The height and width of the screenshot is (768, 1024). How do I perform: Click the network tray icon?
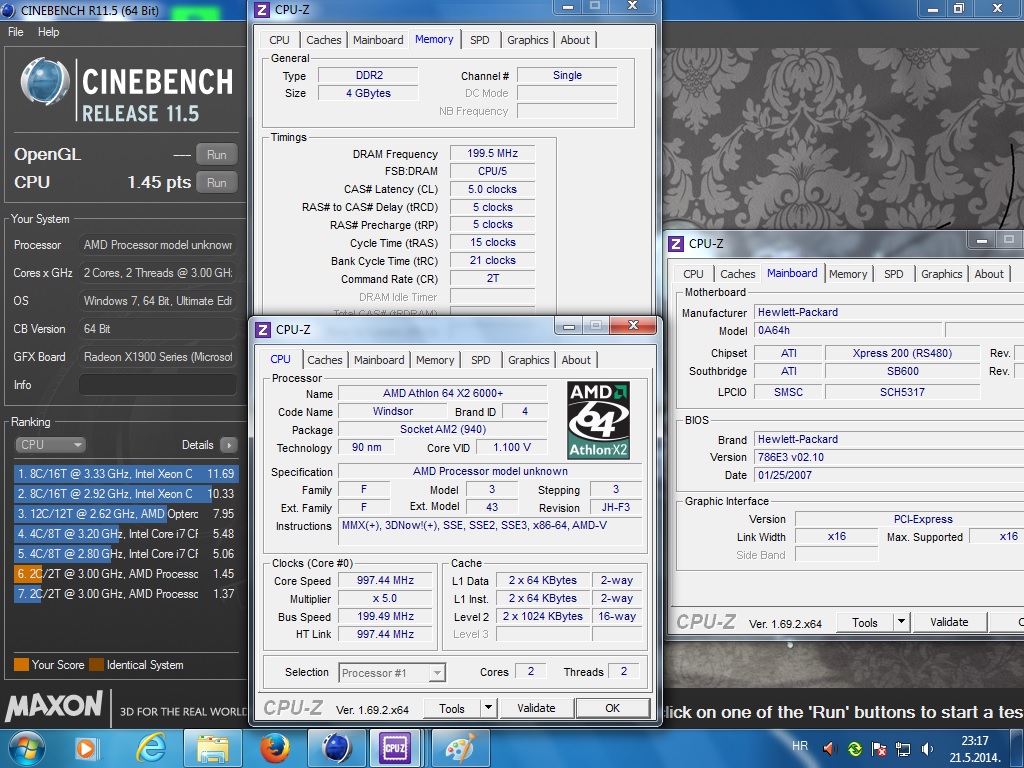903,748
